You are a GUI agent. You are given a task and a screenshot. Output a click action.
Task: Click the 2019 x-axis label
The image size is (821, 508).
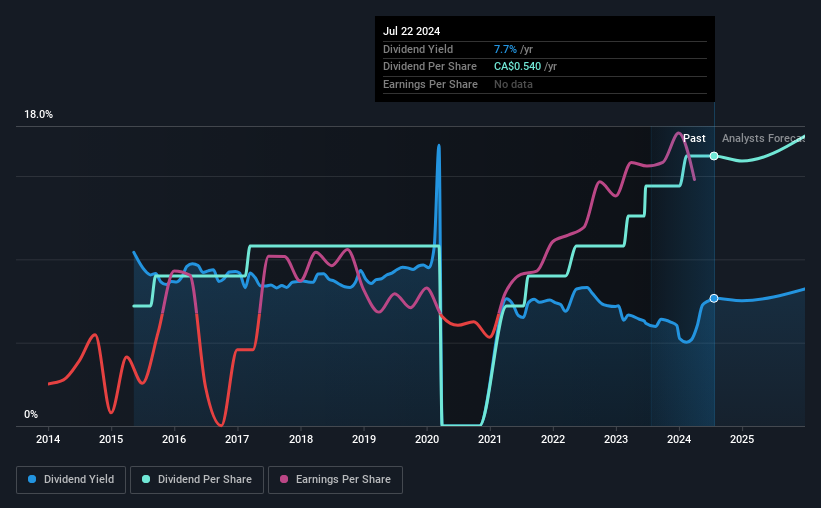(x=364, y=439)
